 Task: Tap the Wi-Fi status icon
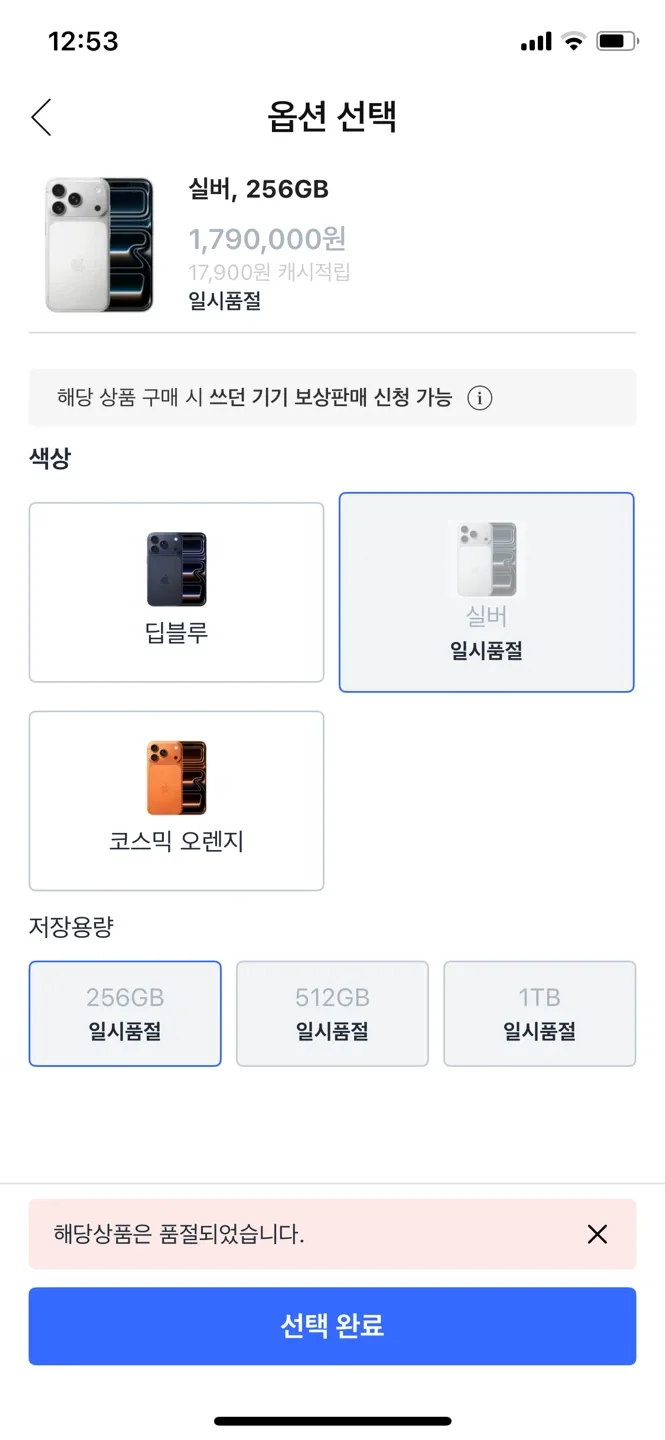(573, 41)
